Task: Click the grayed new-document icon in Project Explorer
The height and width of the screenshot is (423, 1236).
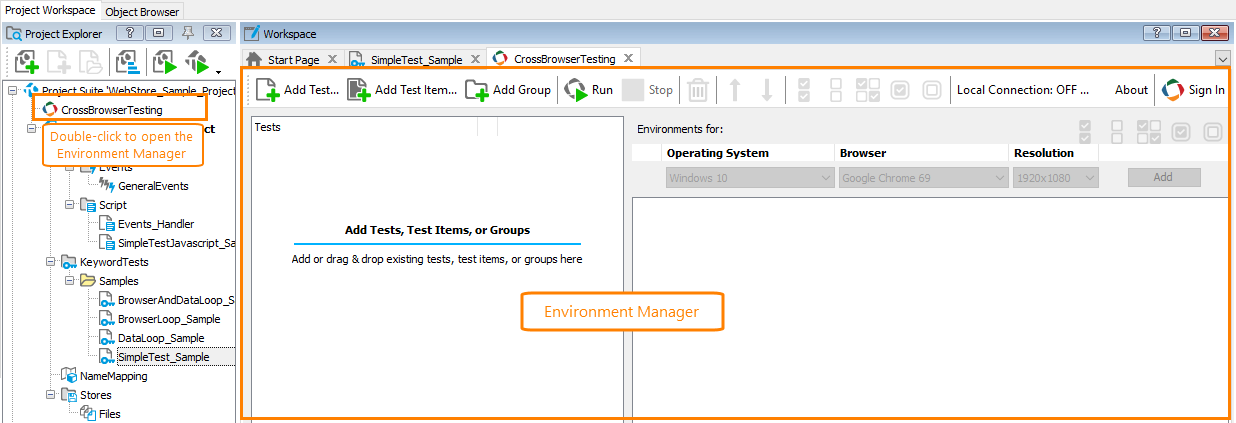Action: (x=58, y=62)
